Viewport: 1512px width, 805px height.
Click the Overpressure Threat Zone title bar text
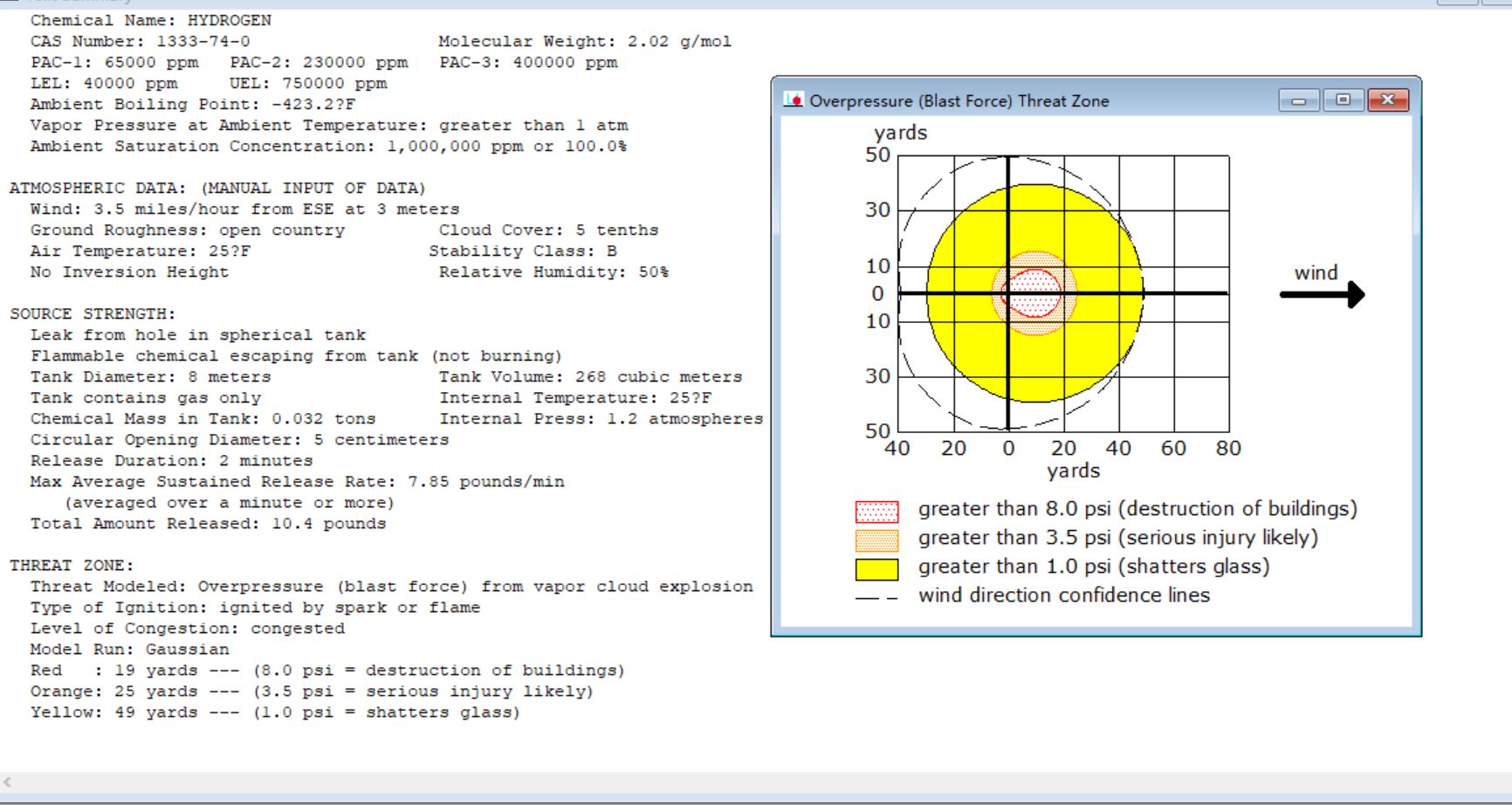pyautogui.click(x=959, y=100)
